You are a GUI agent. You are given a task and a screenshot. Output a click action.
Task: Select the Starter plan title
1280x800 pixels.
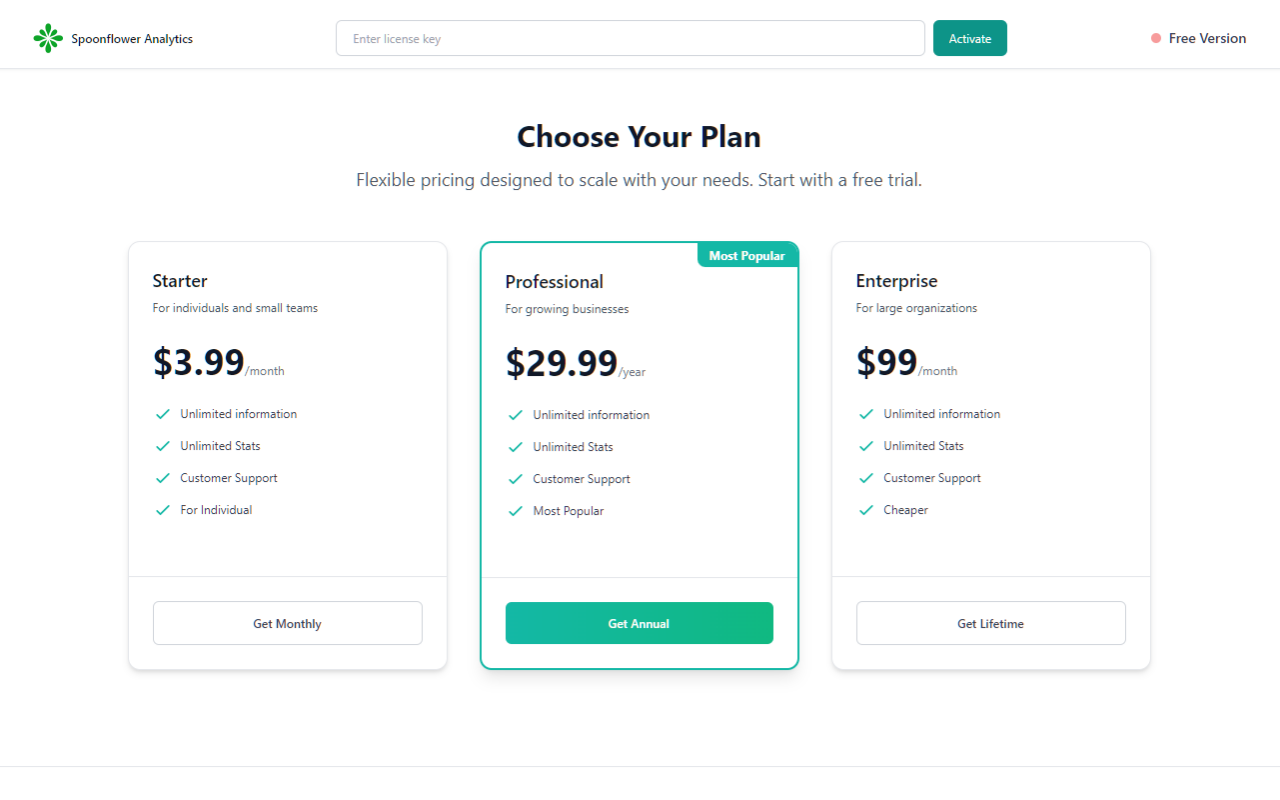tap(180, 281)
